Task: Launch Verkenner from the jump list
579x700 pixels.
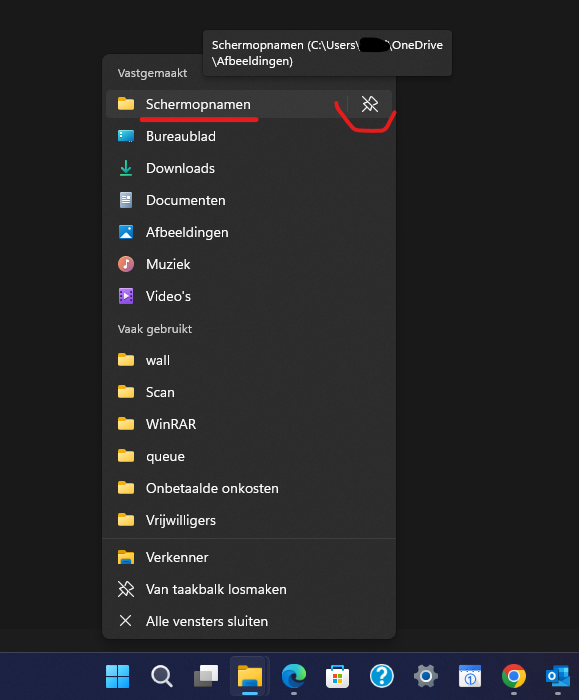Action: 249,557
